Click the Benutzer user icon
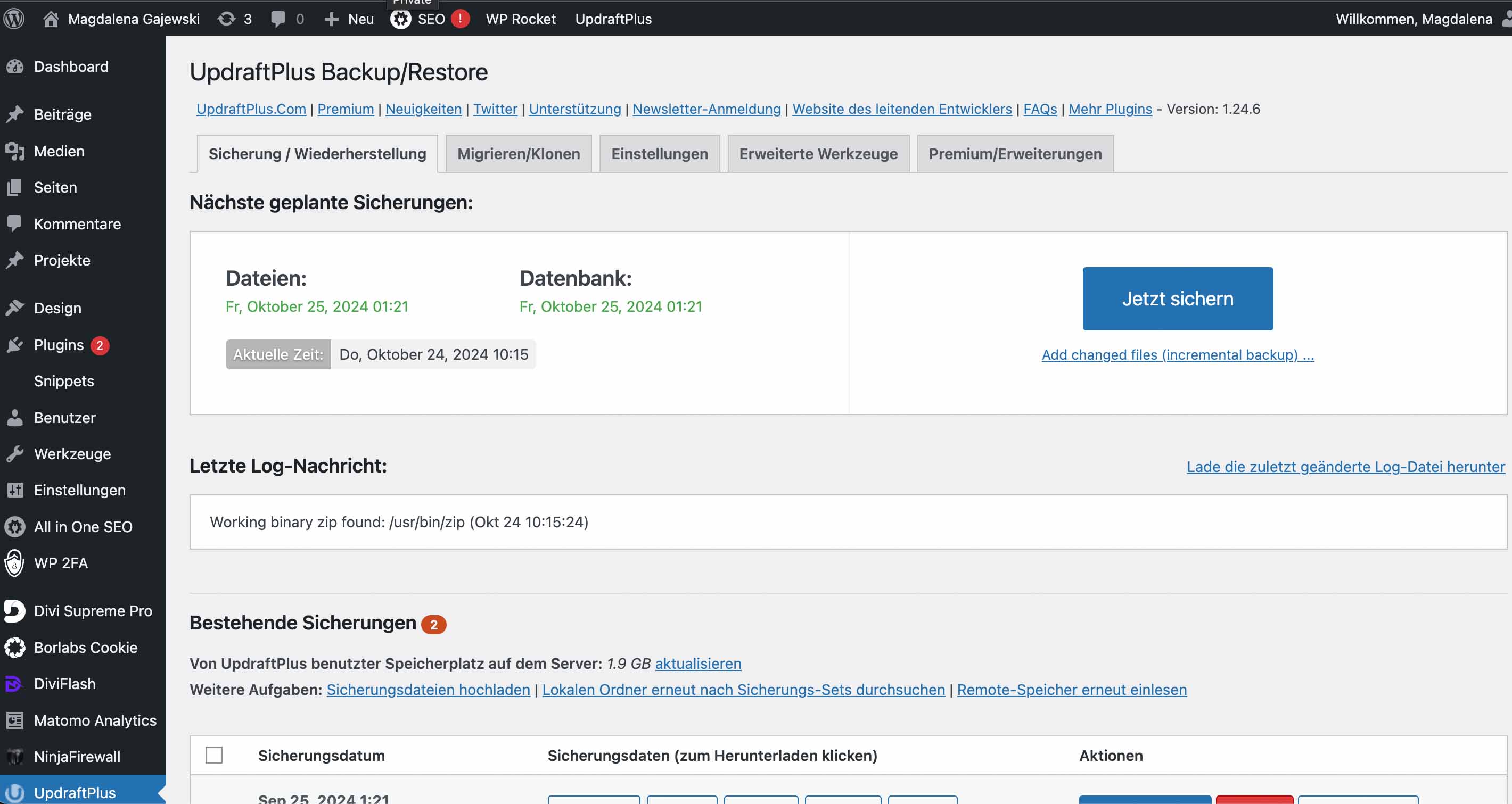This screenshot has height=804, width=1512. [15, 418]
